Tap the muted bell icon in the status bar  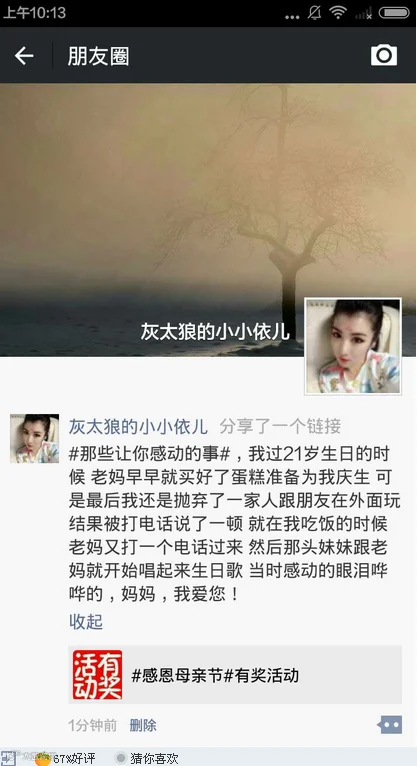[x=314, y=12]
